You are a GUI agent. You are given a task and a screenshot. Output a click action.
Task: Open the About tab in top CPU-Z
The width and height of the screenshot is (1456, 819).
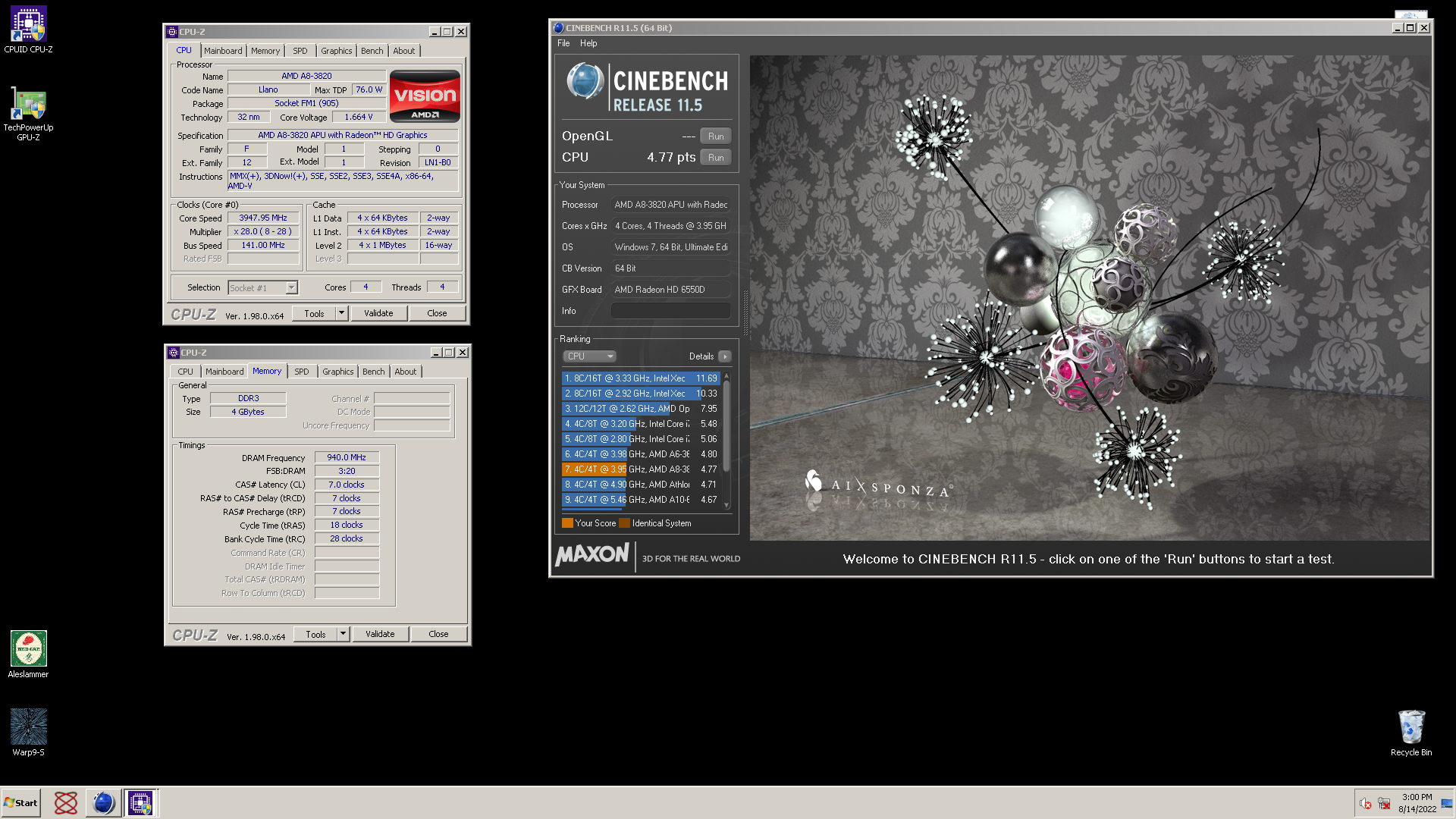(x=404, y=51)
